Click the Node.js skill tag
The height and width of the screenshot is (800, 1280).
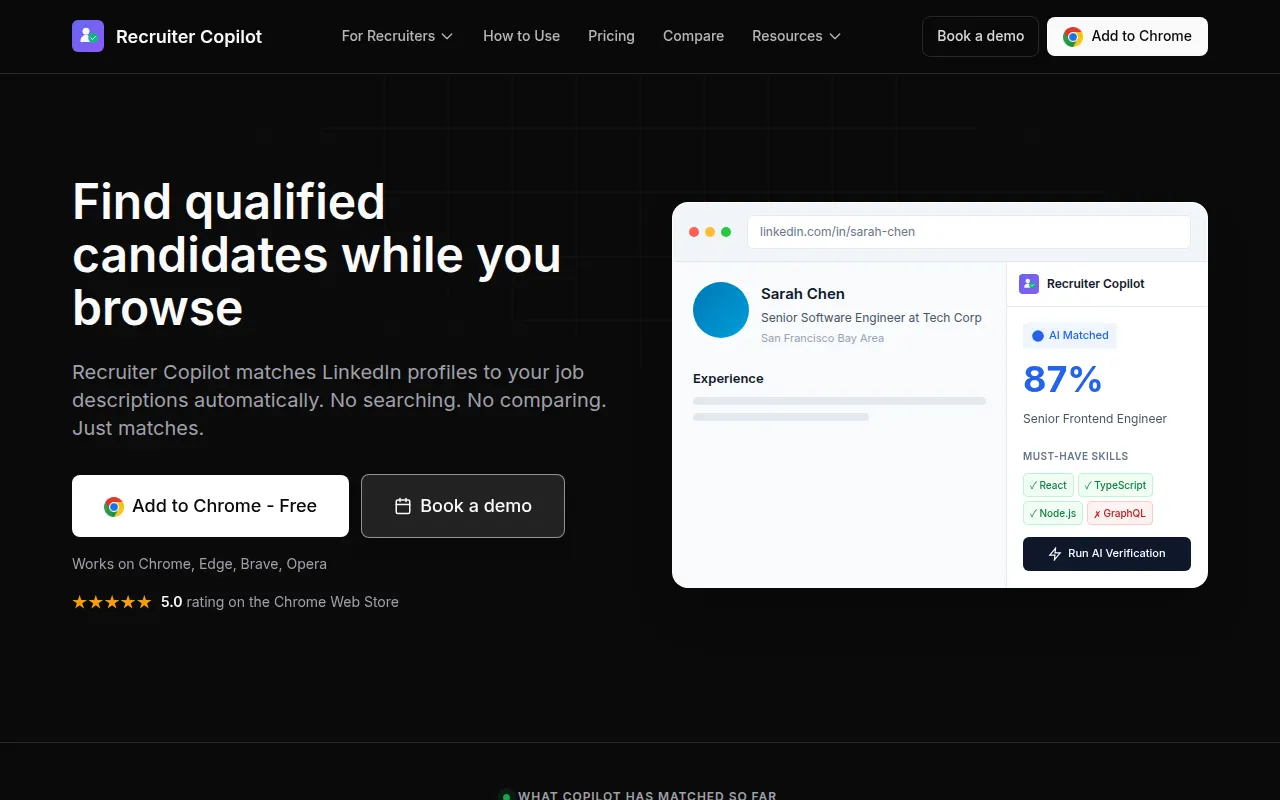(x=1052, y=513)
